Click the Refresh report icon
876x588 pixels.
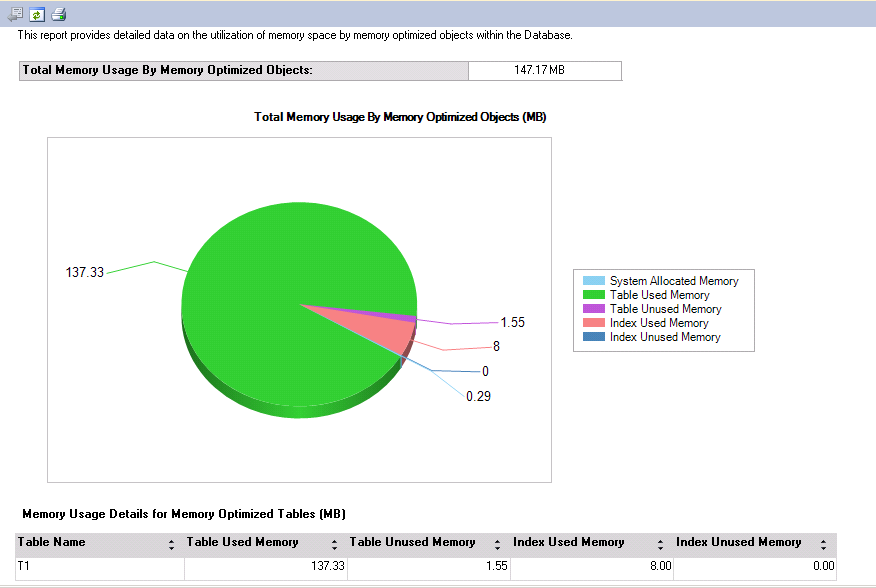(x=37, y=14)
